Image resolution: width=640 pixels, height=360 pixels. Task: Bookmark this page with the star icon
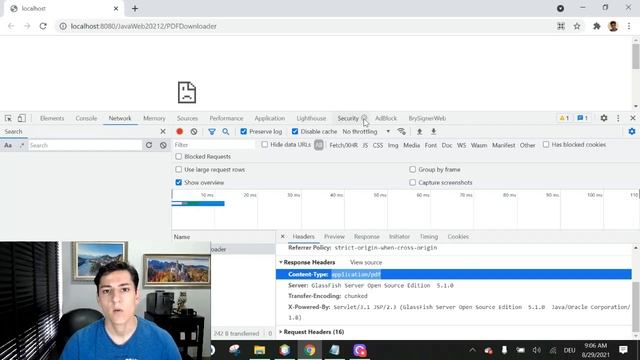[x=577, y=26]
